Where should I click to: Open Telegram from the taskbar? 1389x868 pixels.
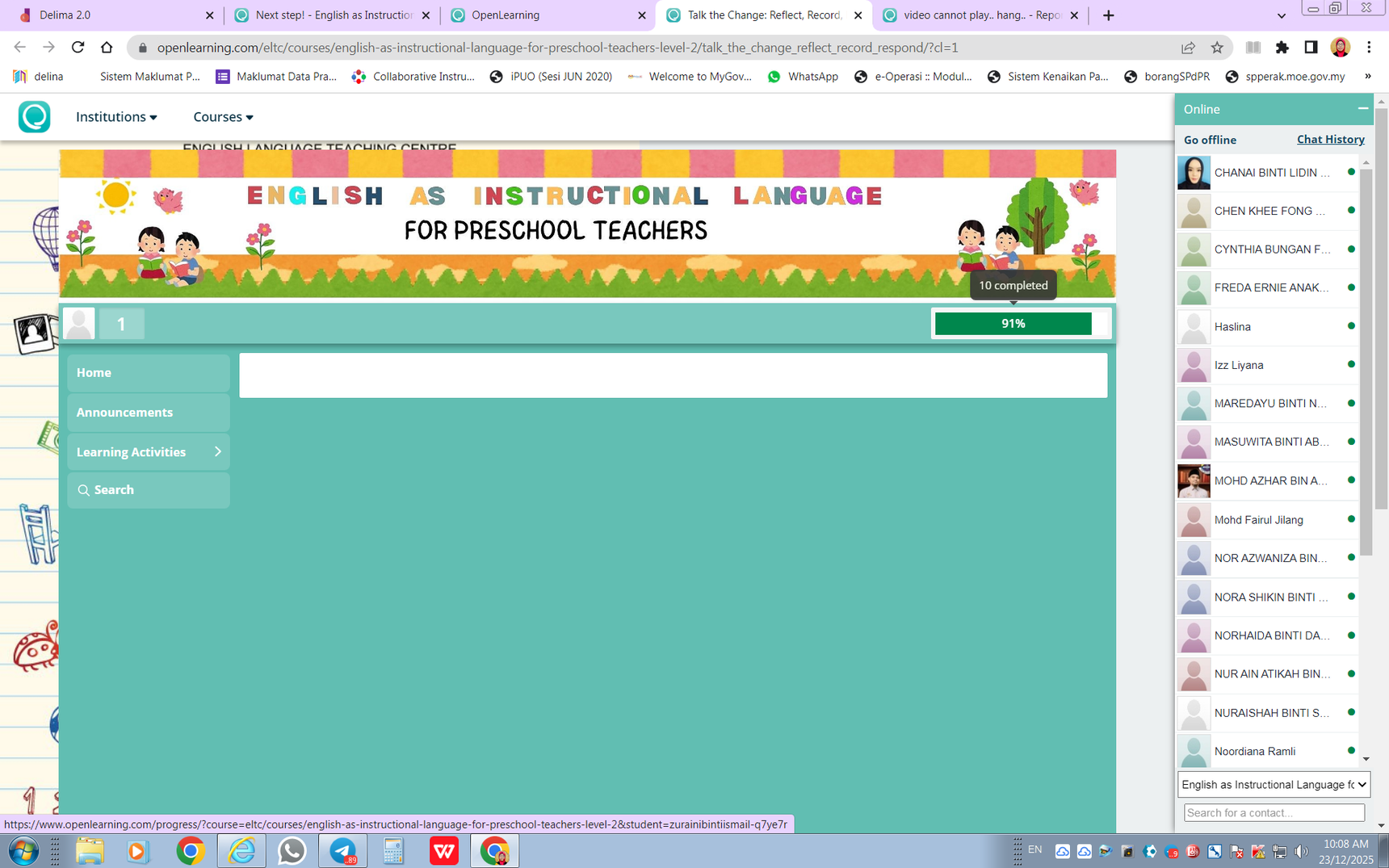click(x=343, y=851)
